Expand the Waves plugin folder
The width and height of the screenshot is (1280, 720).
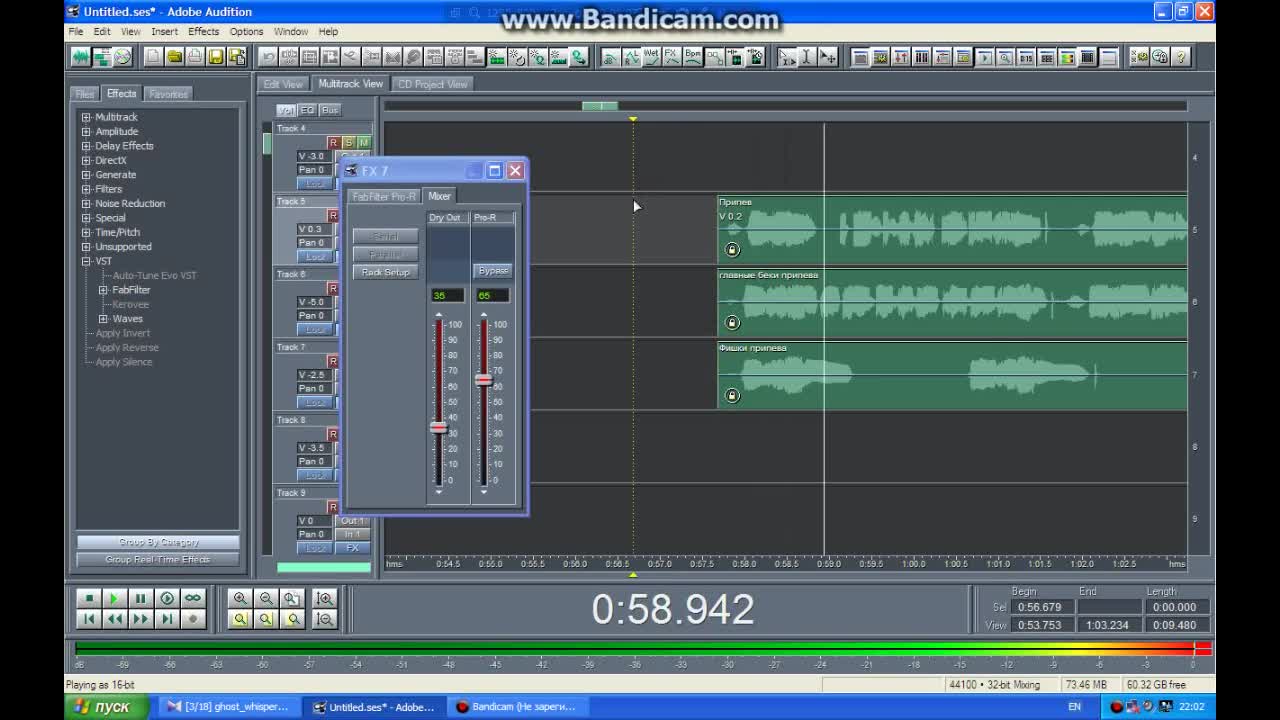(103, 319)
